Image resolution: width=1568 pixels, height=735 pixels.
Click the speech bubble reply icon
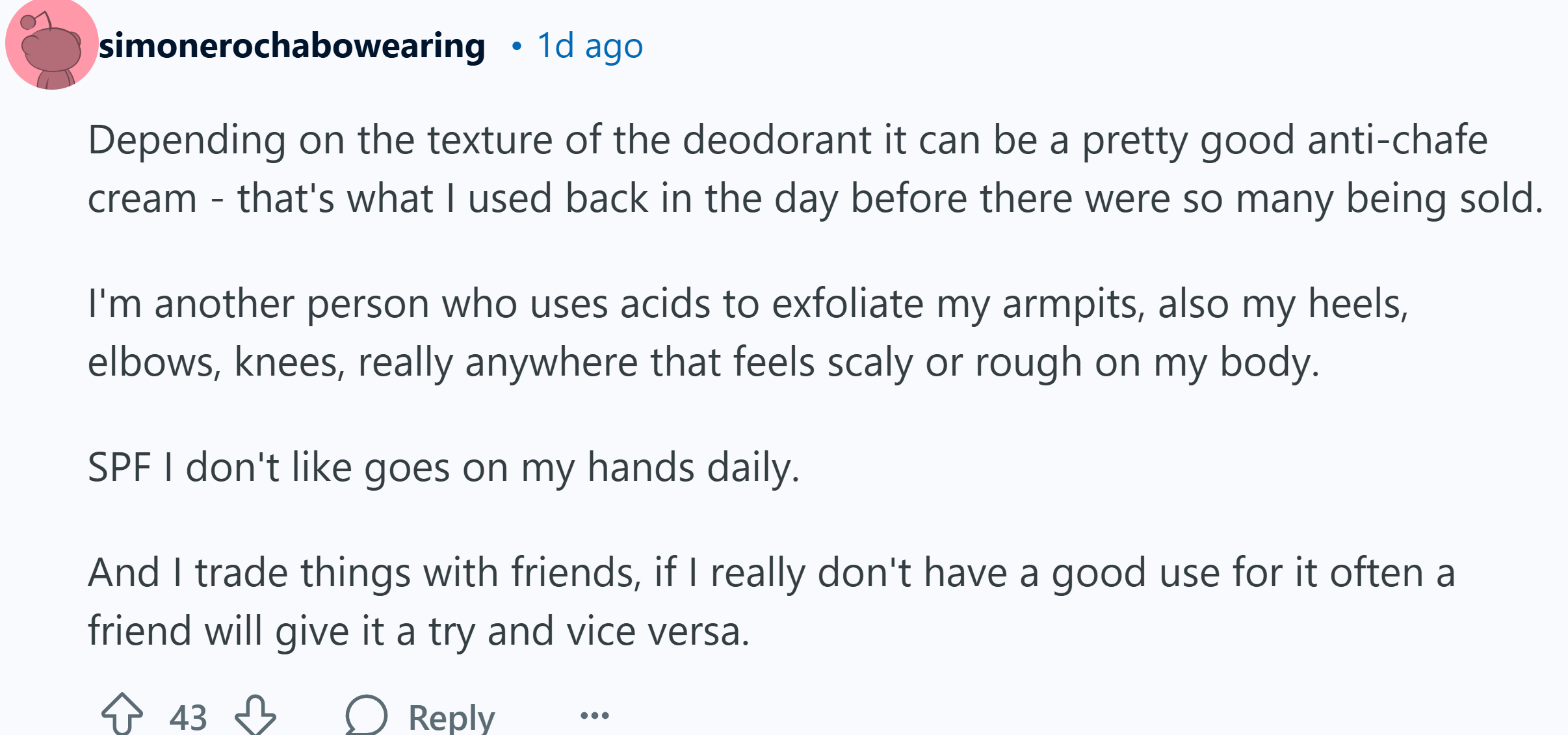tap(366, 715)
